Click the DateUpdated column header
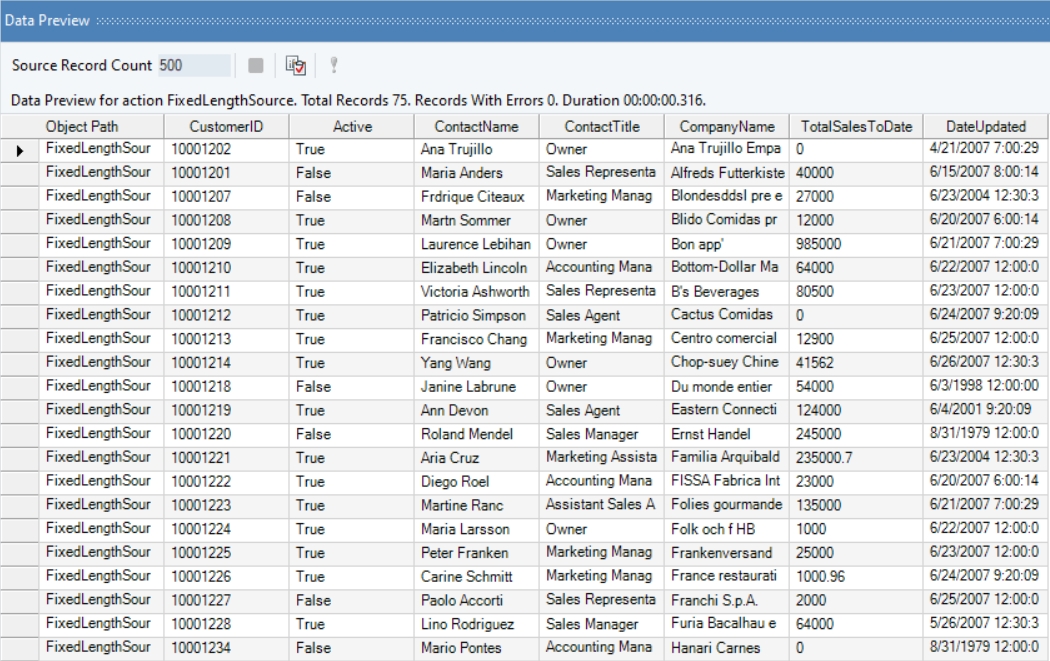Viewport: 1050px width, 661px height. point(985,127)
